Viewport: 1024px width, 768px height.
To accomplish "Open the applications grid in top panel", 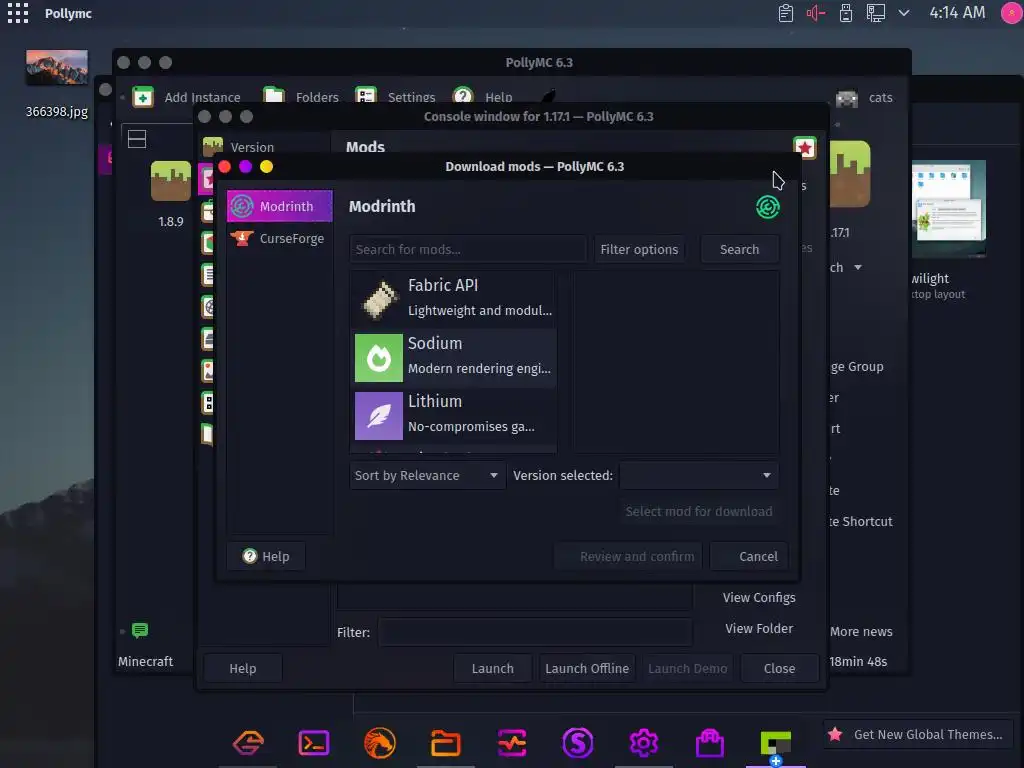I will click(x=18, y=12).
